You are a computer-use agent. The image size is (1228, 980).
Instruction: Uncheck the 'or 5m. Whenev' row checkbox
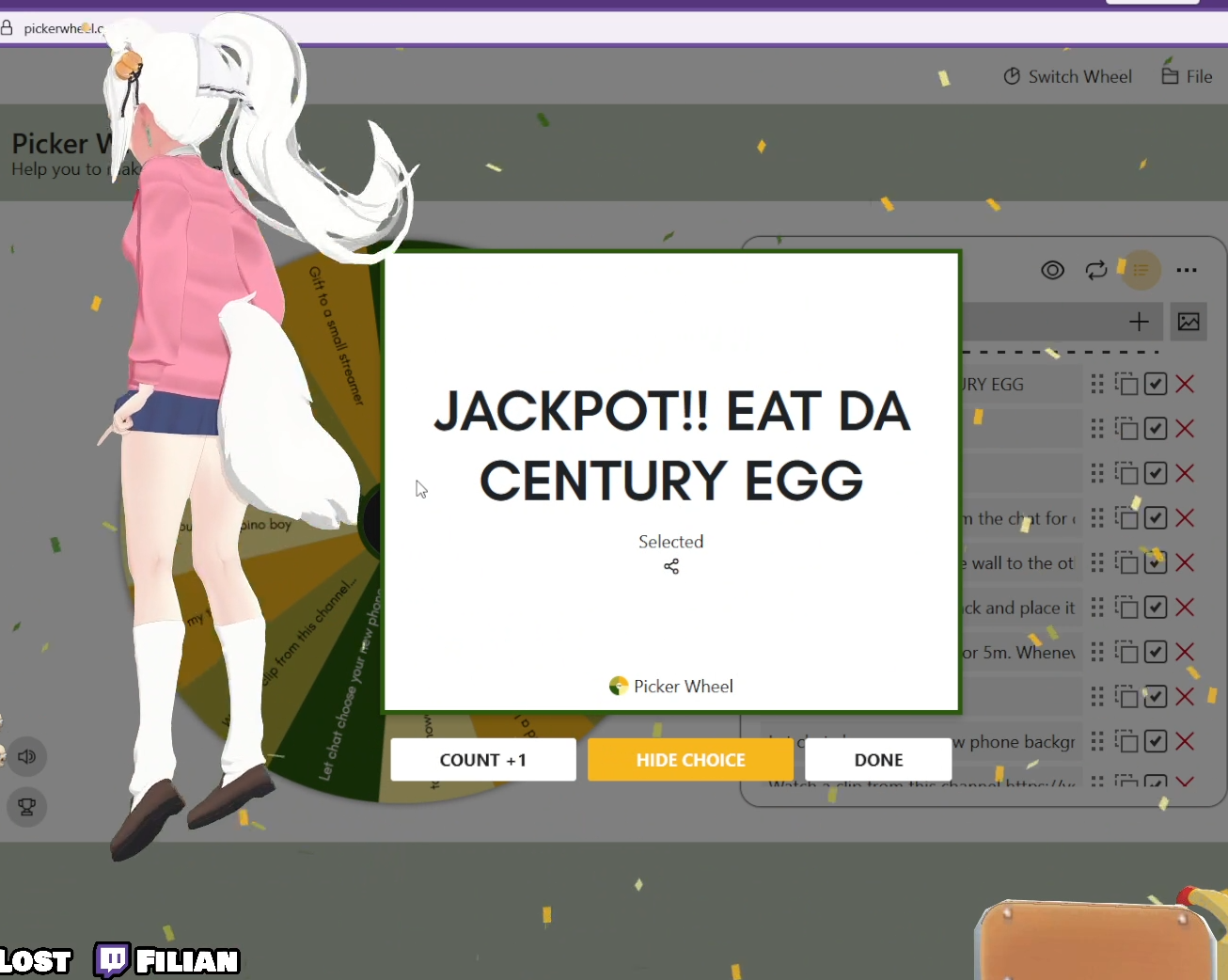1156,652
